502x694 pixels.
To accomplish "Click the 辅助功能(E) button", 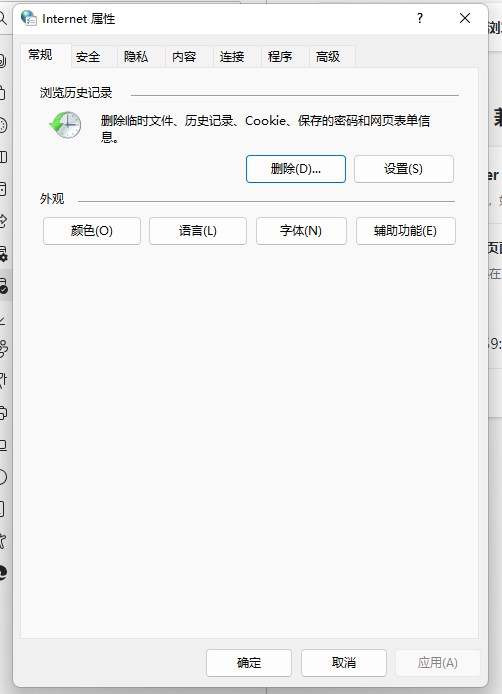I will 405,231.
